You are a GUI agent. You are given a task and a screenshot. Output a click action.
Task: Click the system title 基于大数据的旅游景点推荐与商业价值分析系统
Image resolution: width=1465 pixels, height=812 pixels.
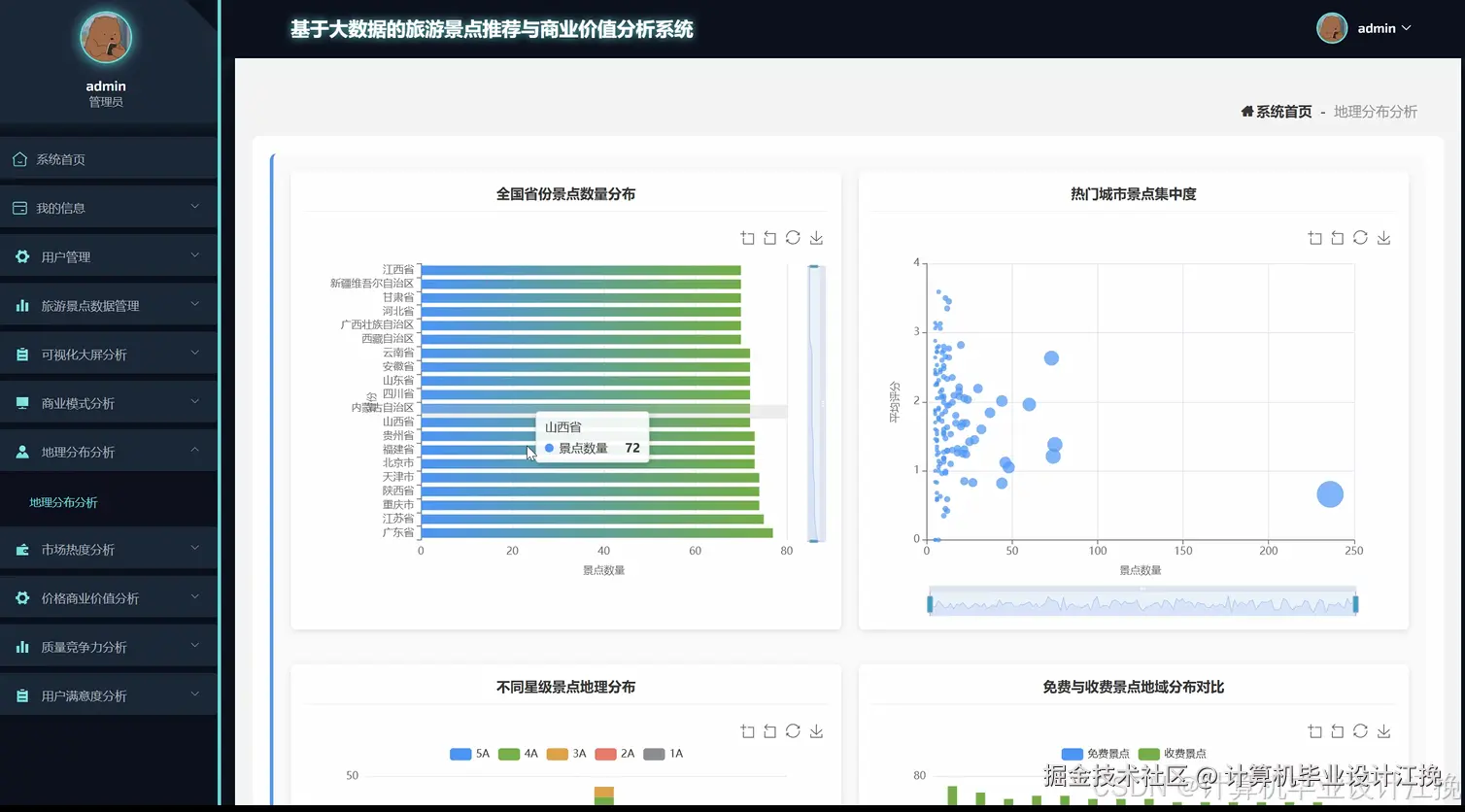(x=492, y=29)
